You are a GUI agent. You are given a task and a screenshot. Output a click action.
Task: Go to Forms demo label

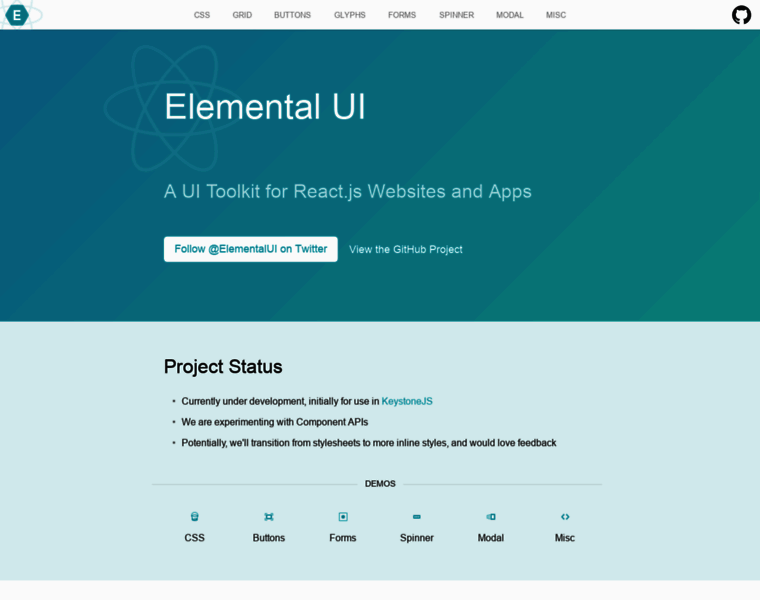[x=343, y=537]
